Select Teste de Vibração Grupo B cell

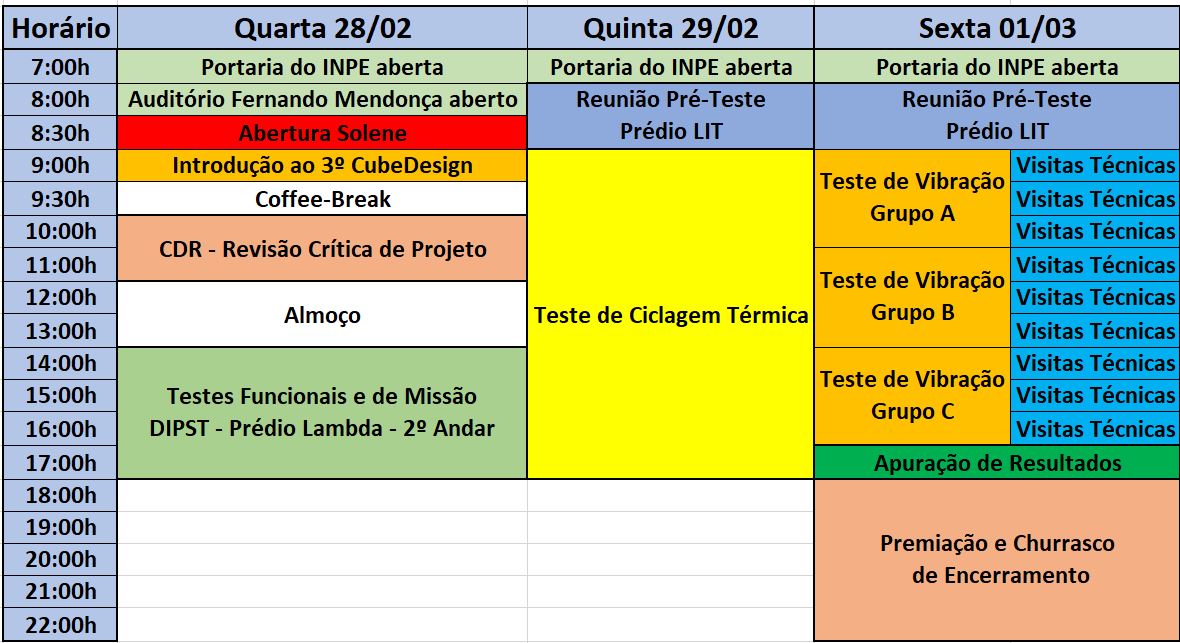coord(912,297)
